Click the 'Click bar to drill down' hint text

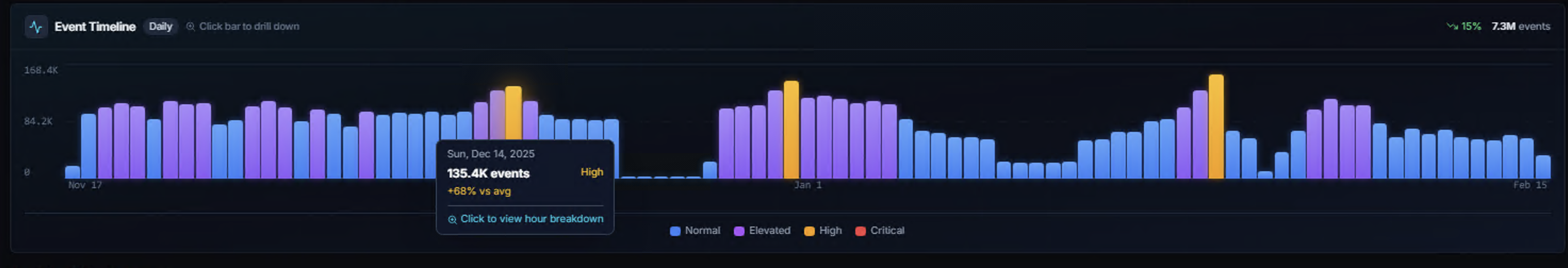(x=250, y=27)
